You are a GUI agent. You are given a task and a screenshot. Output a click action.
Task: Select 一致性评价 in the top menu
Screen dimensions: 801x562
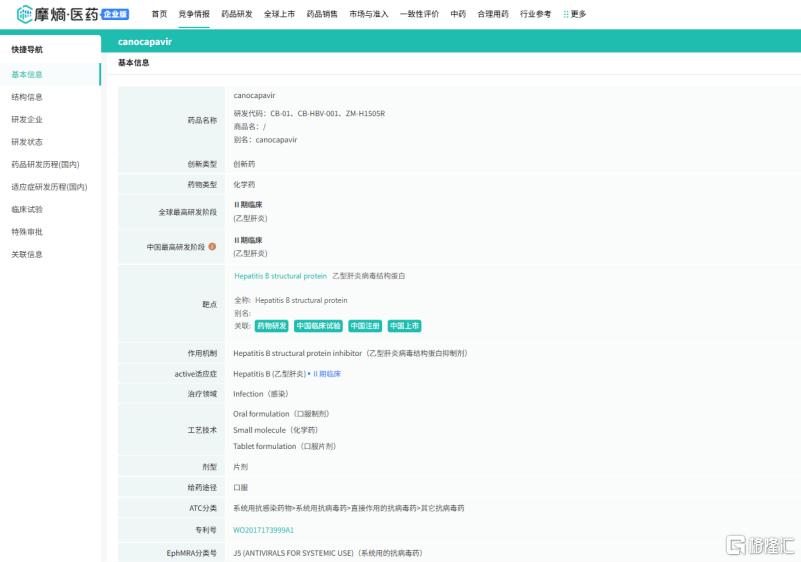(419, 14)
